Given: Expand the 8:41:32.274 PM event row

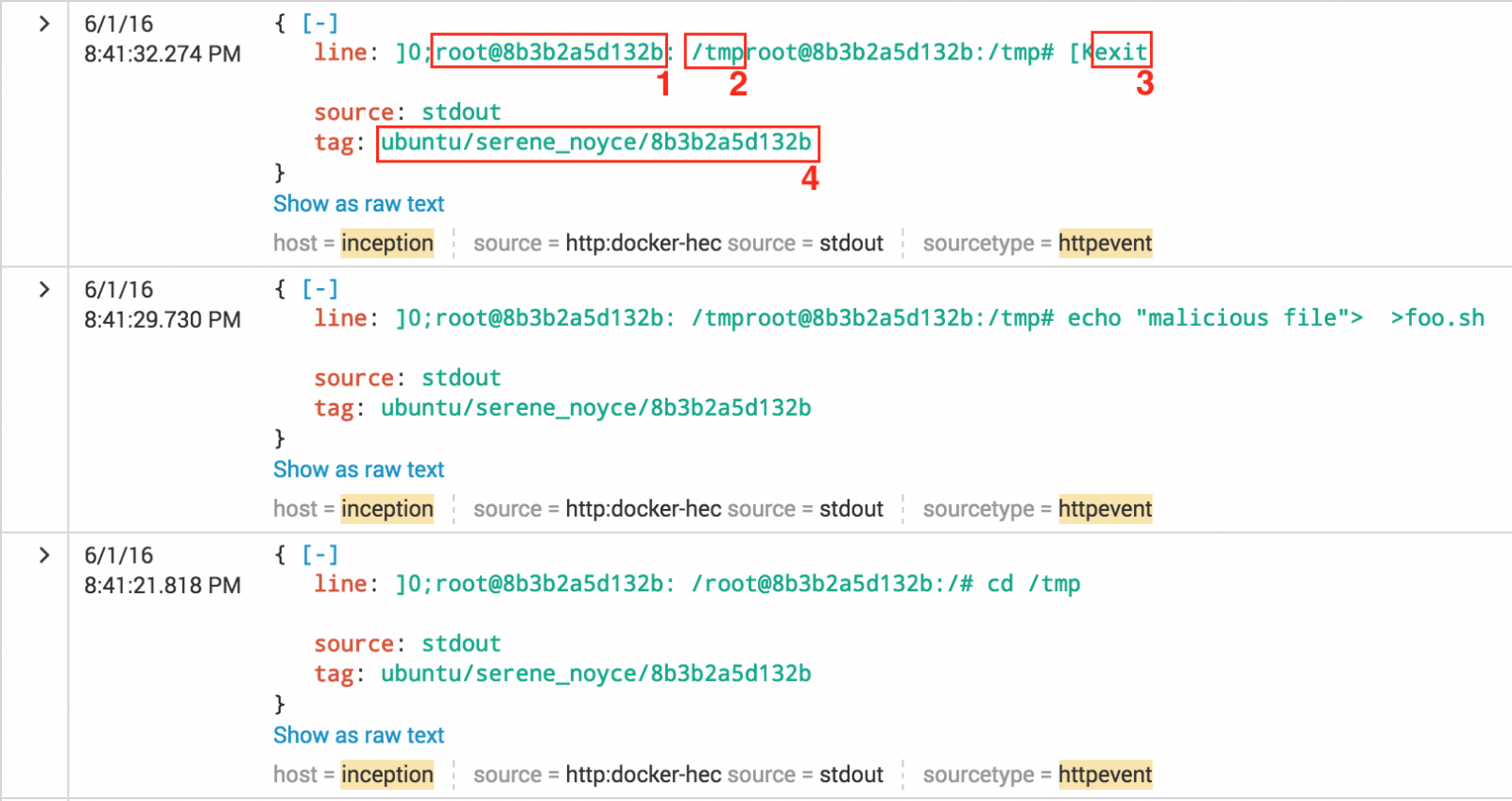Looking at the screenshot, I should click(x=43, y=24).
